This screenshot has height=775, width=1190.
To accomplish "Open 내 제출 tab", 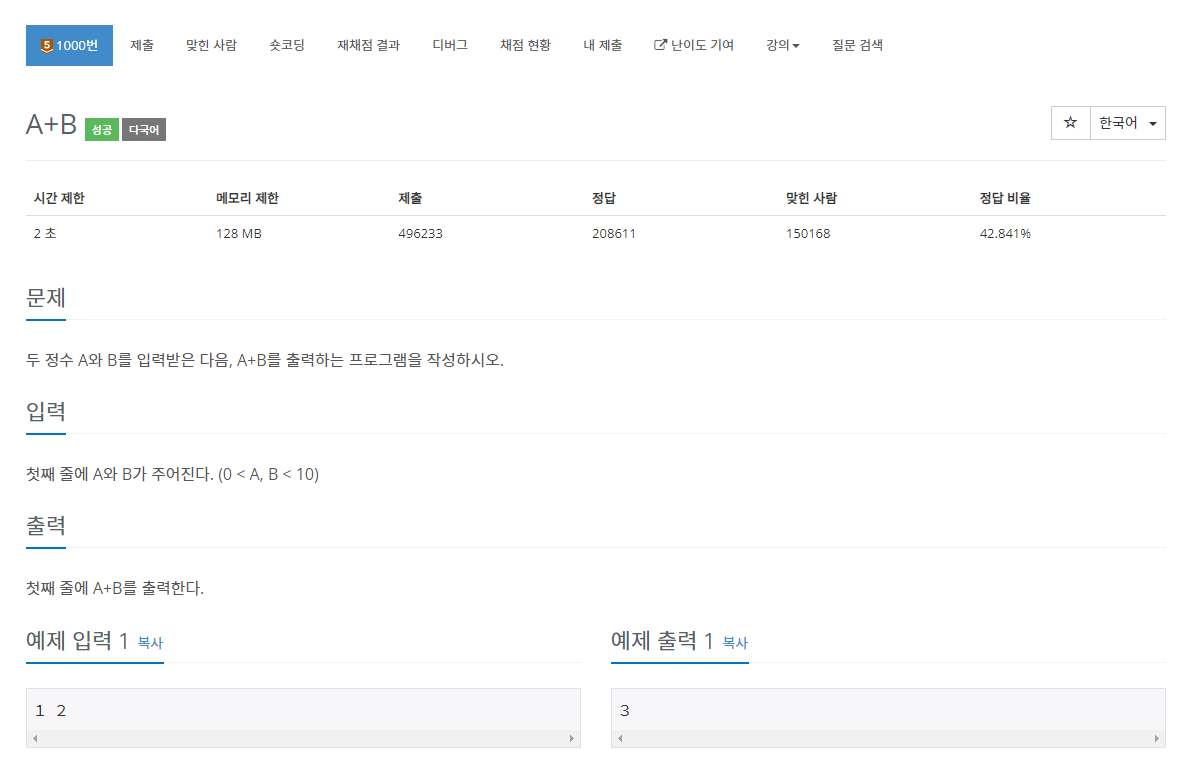I will [603, 45].
